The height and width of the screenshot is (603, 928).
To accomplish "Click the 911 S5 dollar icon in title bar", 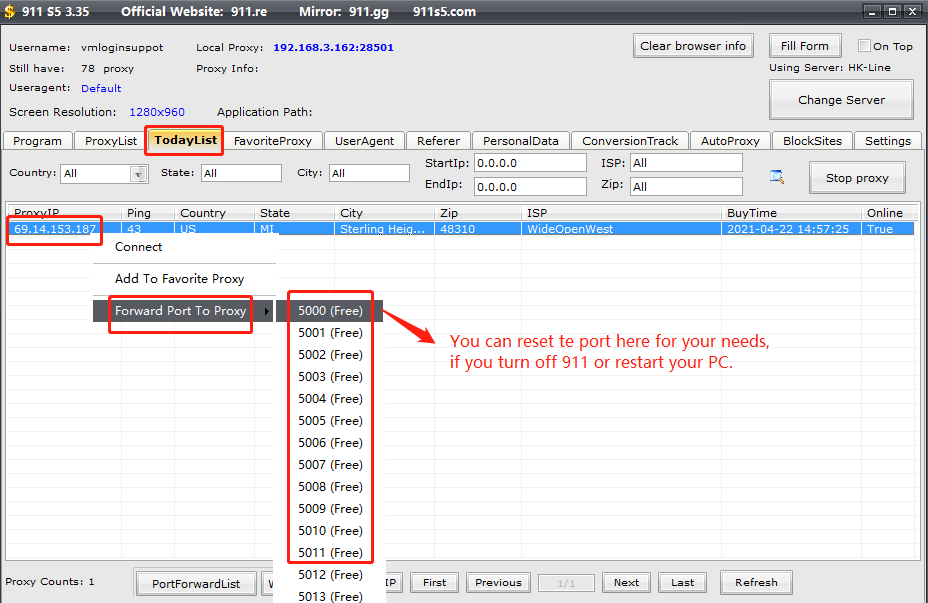I will point(9,12).
